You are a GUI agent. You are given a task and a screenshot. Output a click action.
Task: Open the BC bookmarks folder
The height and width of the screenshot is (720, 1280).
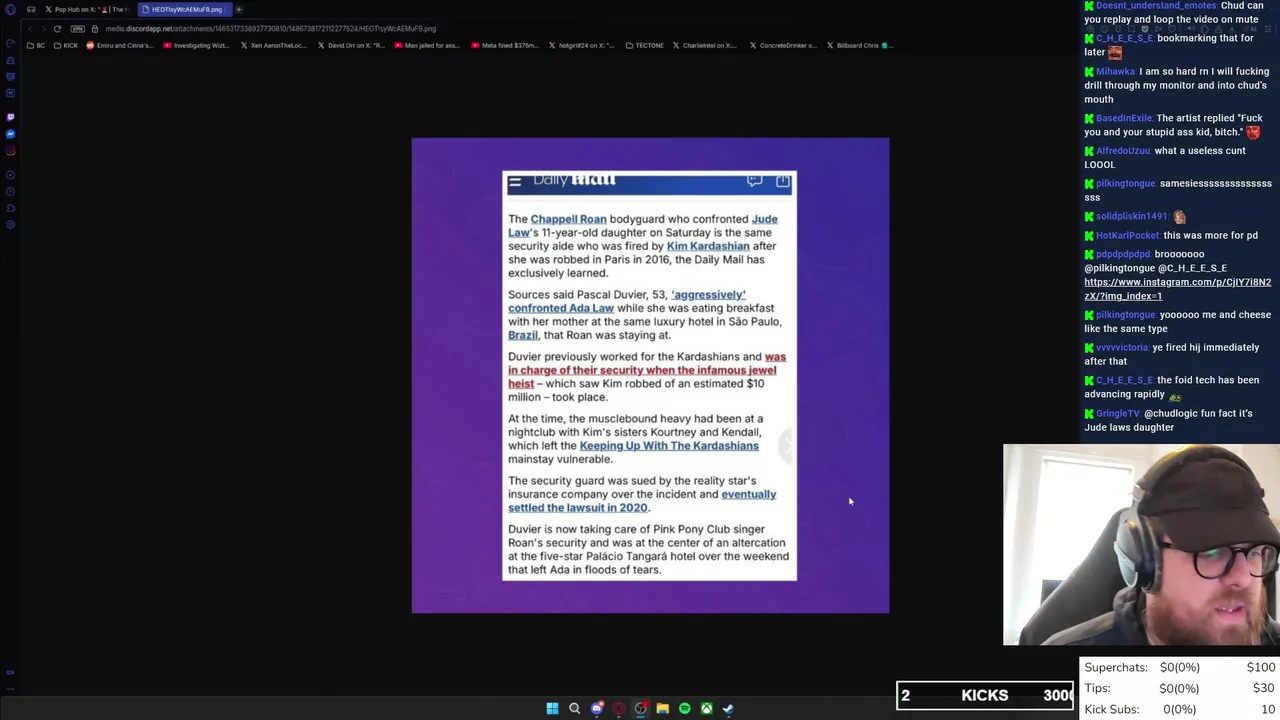pyautogui.click(x=36, y=45)
